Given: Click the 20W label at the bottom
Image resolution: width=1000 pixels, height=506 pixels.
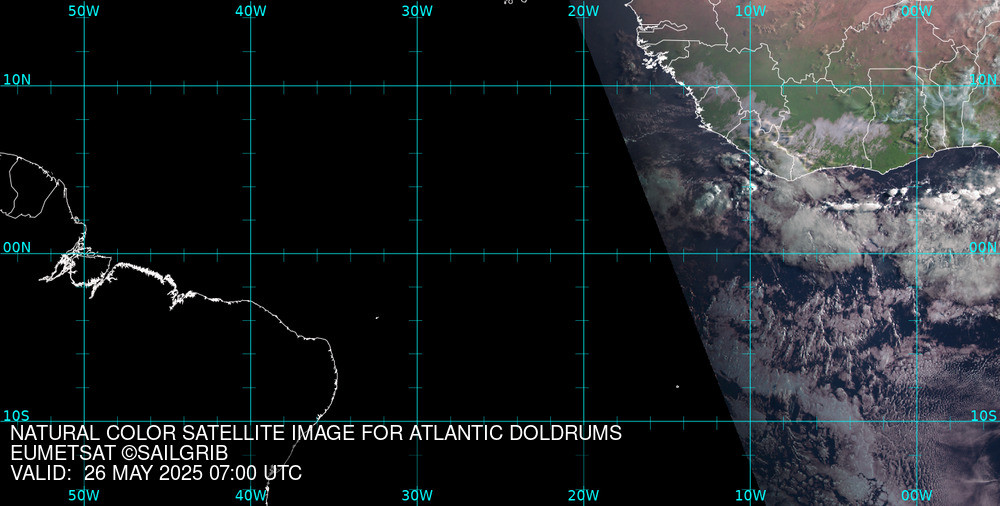Looking at the screenshot, I should coord(584,496).
